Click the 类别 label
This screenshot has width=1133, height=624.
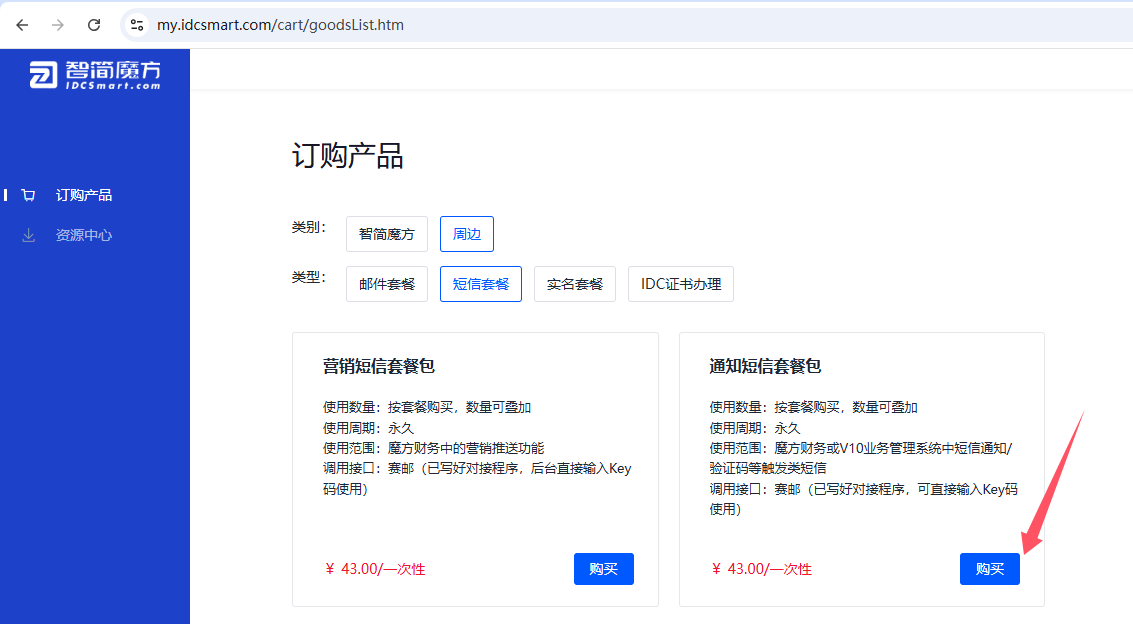click(x=309, y=228)
